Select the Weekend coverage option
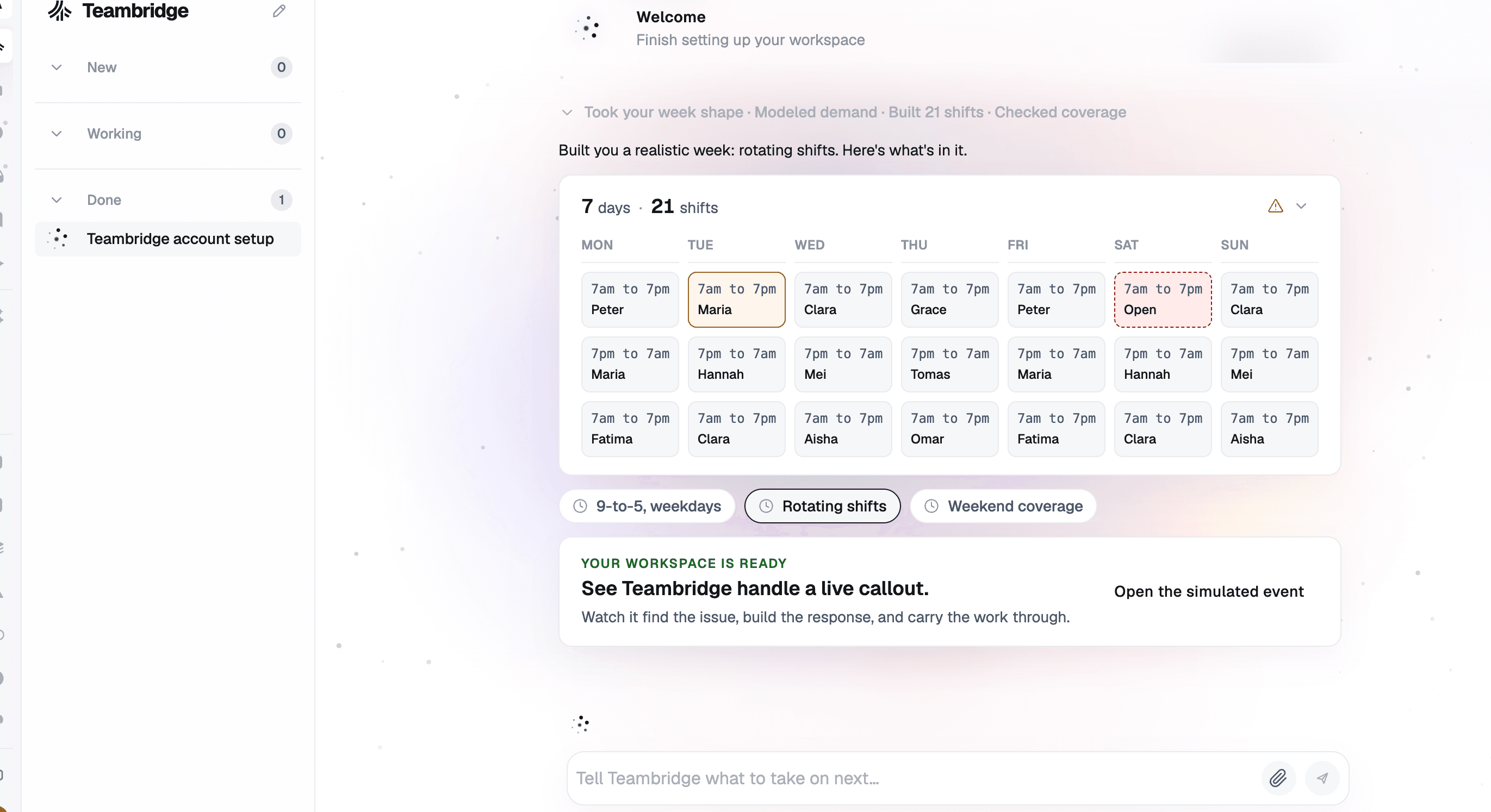 1003,507
